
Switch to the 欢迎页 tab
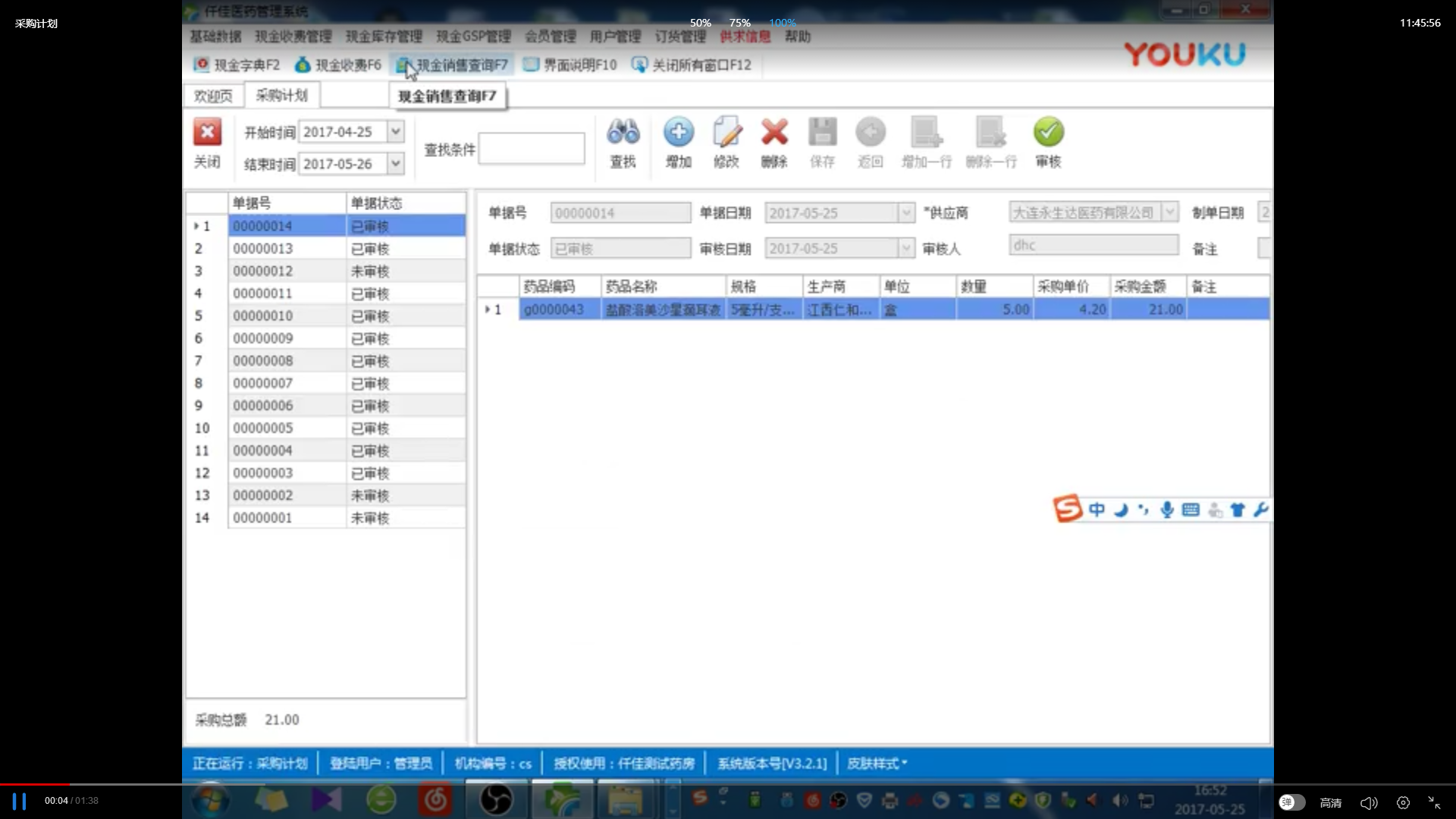[213, 96]
